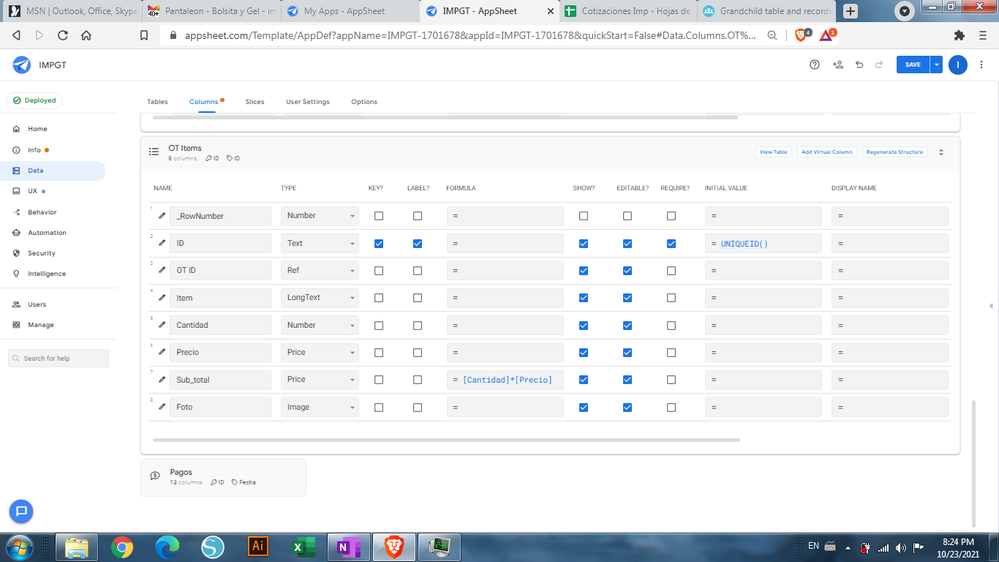The width and height of the screenshot is (999, 562).
Task: Open the Number type dropdown for _RowNumber
Action: click(x=319, y=216)
